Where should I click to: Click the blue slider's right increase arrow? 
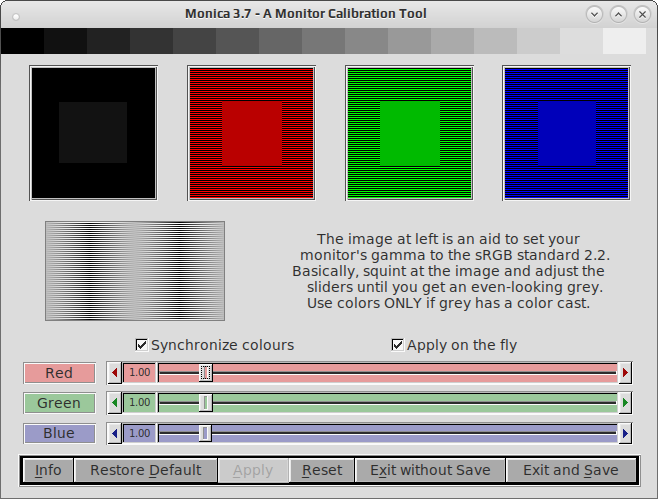tap(625, 433)
